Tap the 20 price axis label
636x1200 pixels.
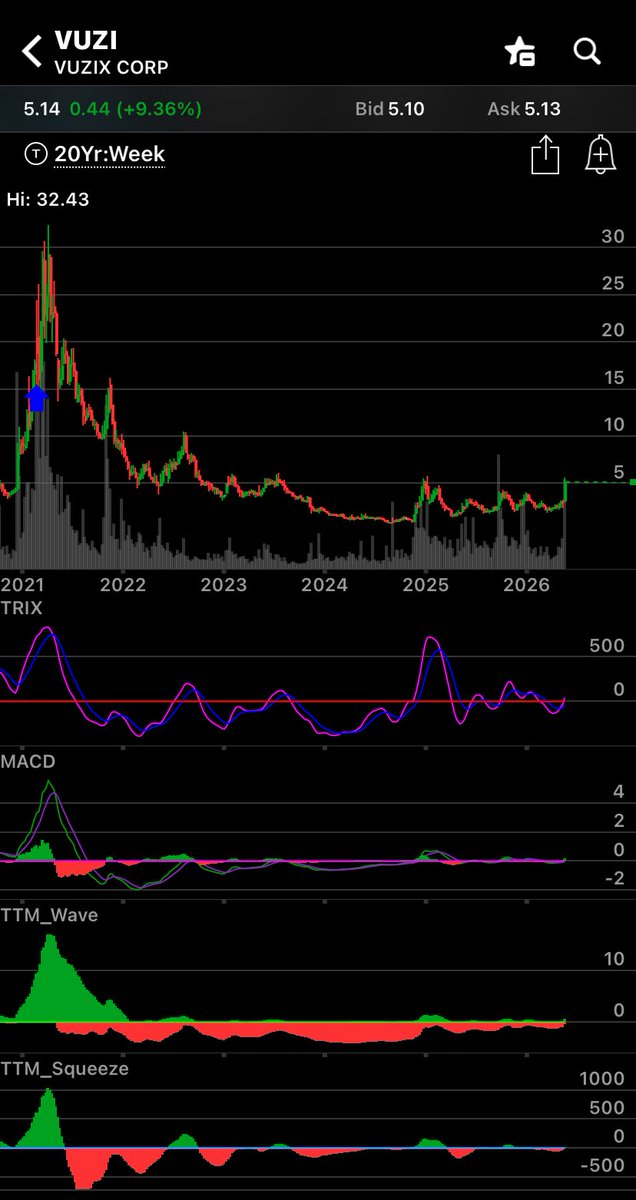click(613, 331)
